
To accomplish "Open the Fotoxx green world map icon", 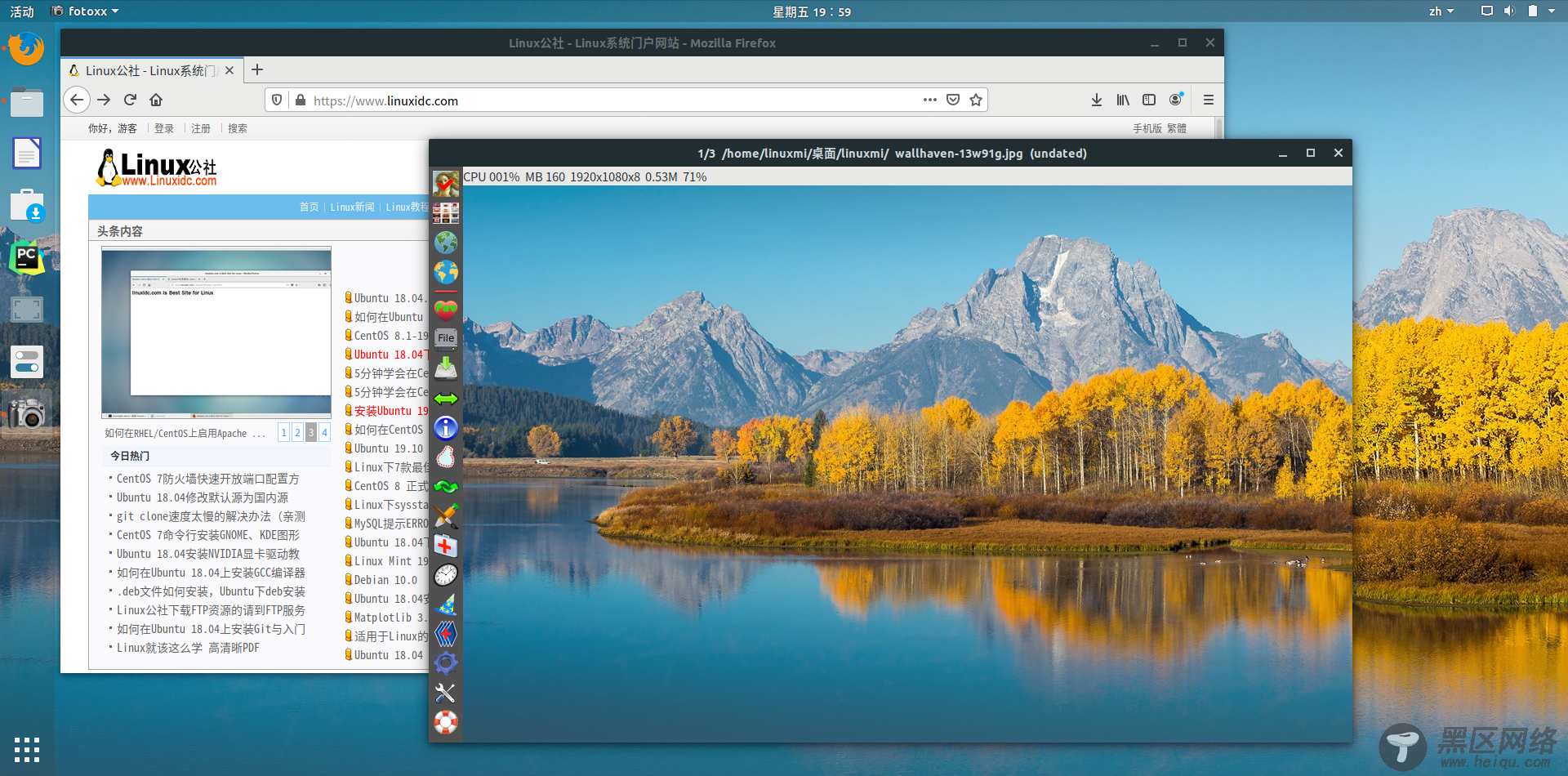I will point(446,243).
